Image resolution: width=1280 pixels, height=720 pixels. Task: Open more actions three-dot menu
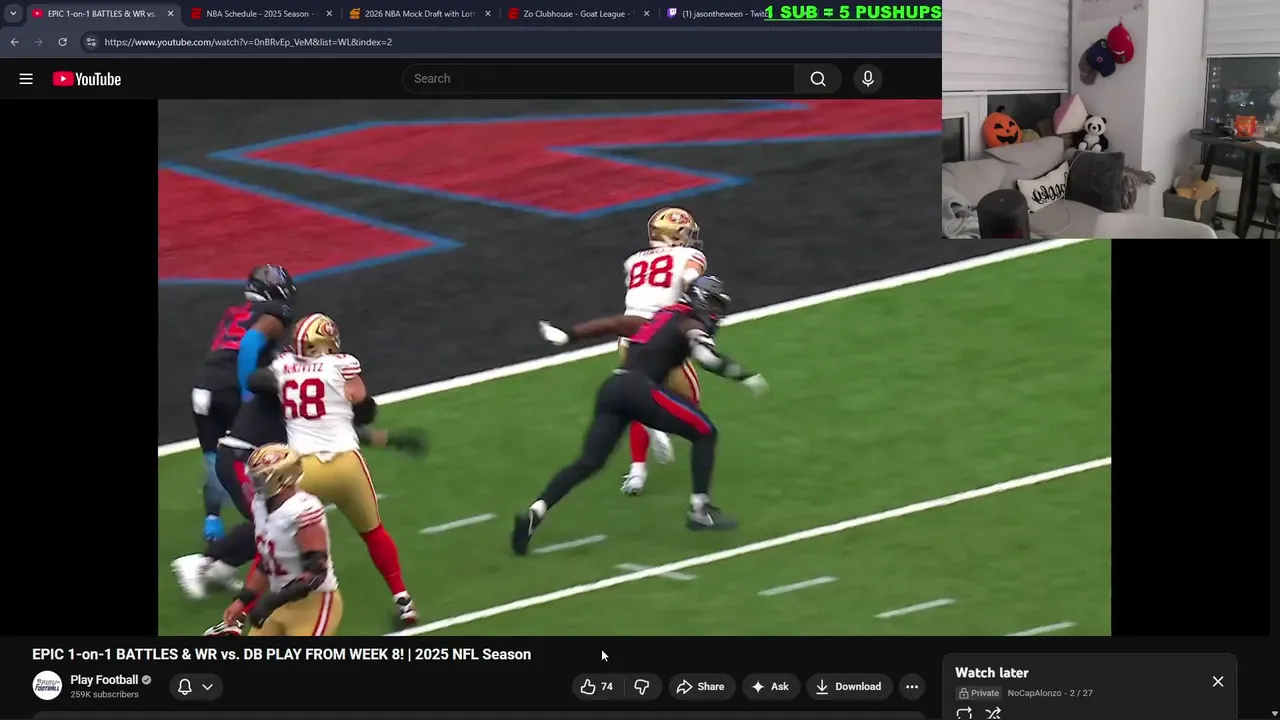click(912, 687)
